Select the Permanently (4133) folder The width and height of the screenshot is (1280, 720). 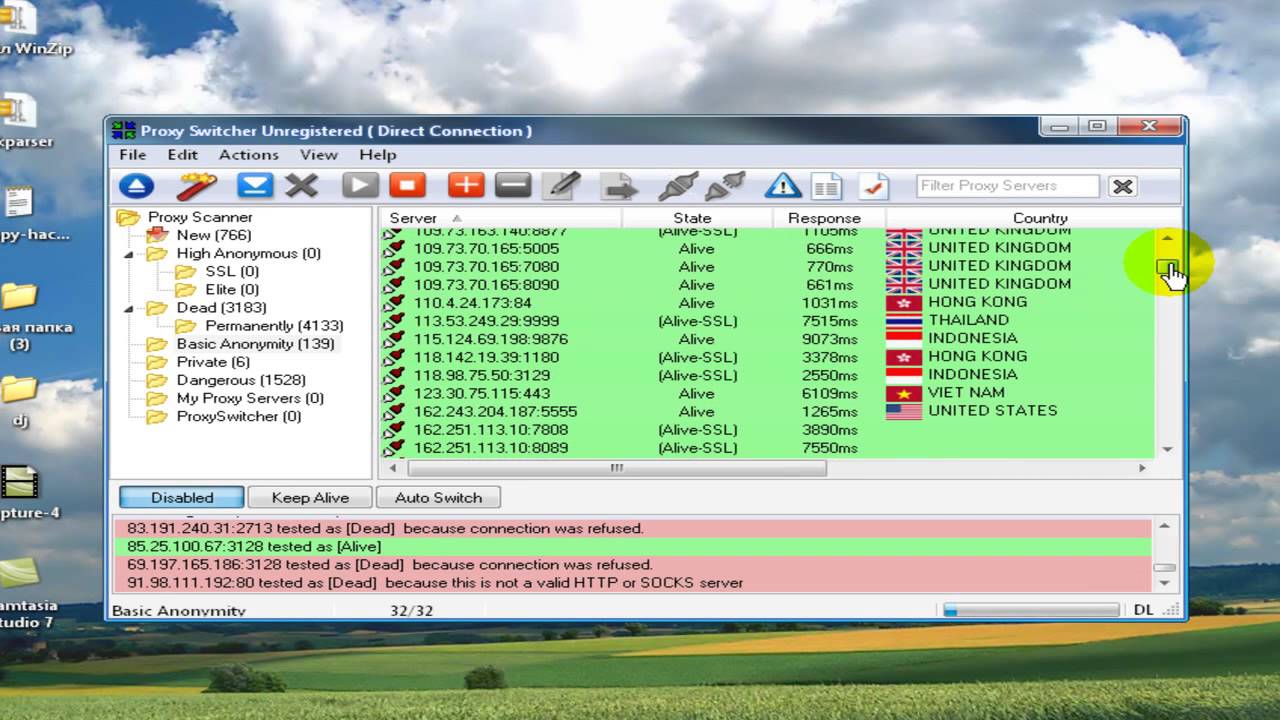point(274,326)
